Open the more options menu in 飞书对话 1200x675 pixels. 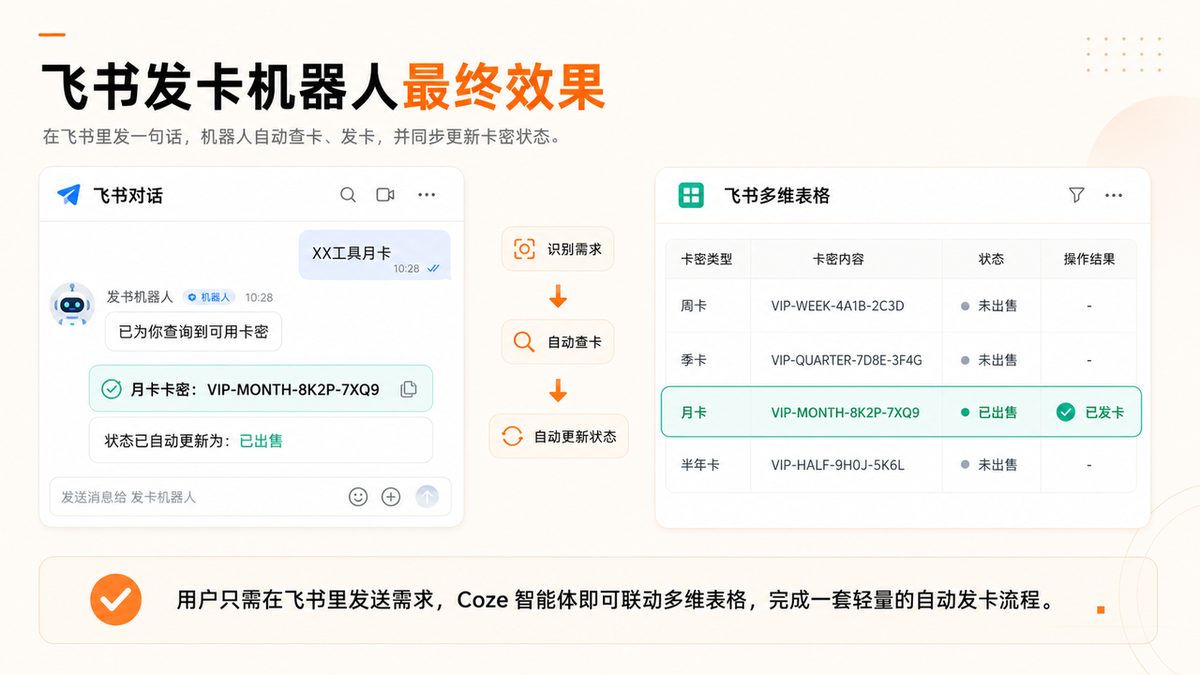point(427,195)
